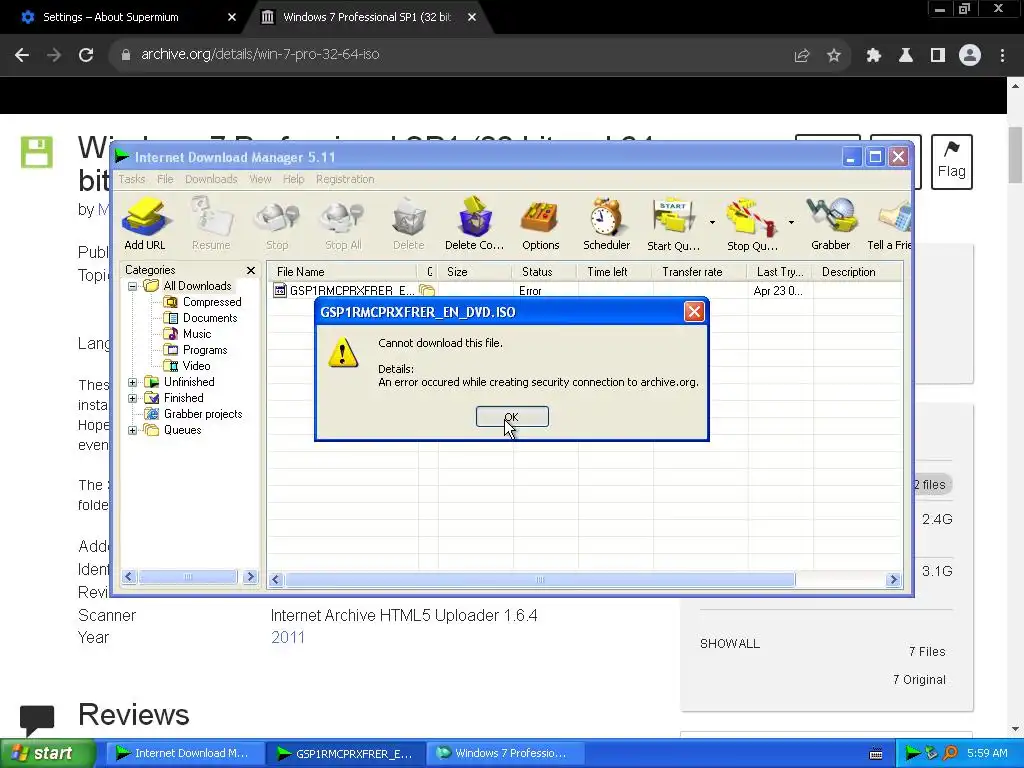Screen dimensions: 1024x768
Task: Sort by Description column header
Action: tap(858, 272)
